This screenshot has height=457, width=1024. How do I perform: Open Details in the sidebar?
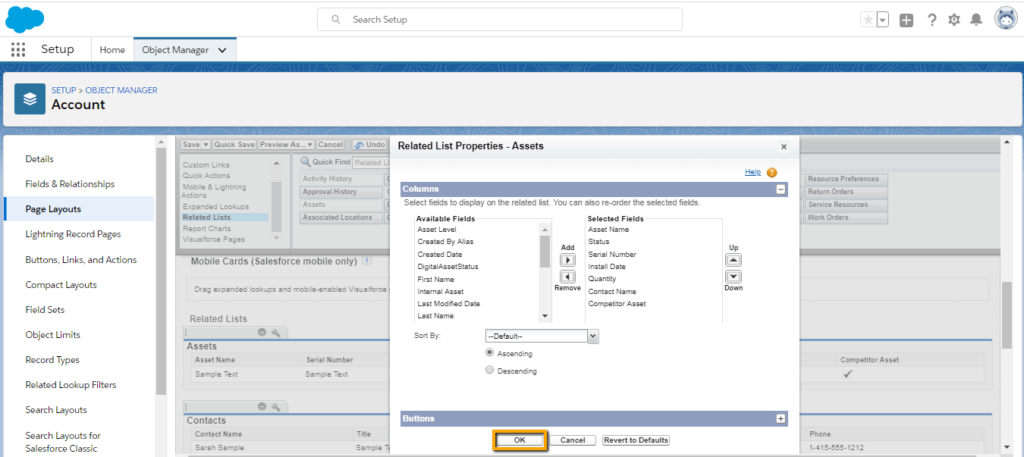(x=39, y=159)
